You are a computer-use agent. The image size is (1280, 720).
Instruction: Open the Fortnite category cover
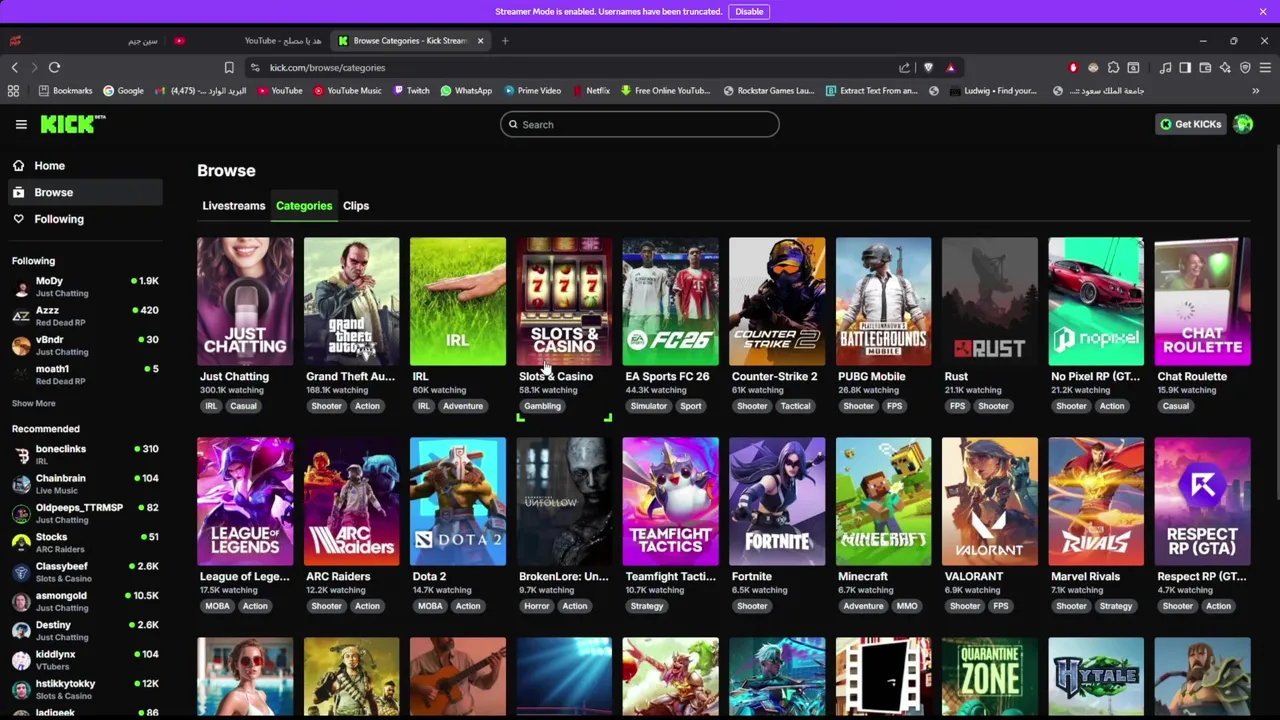pos(777,501)
